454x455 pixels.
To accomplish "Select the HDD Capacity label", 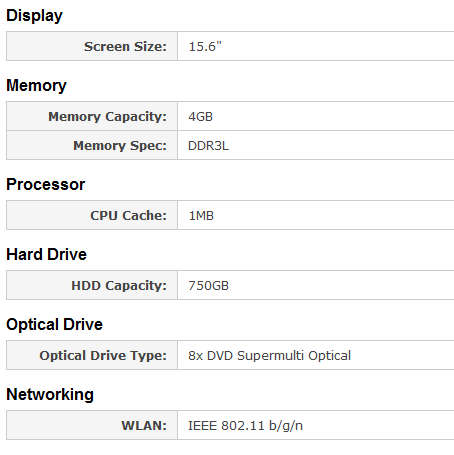I will [x=119, y=286].
